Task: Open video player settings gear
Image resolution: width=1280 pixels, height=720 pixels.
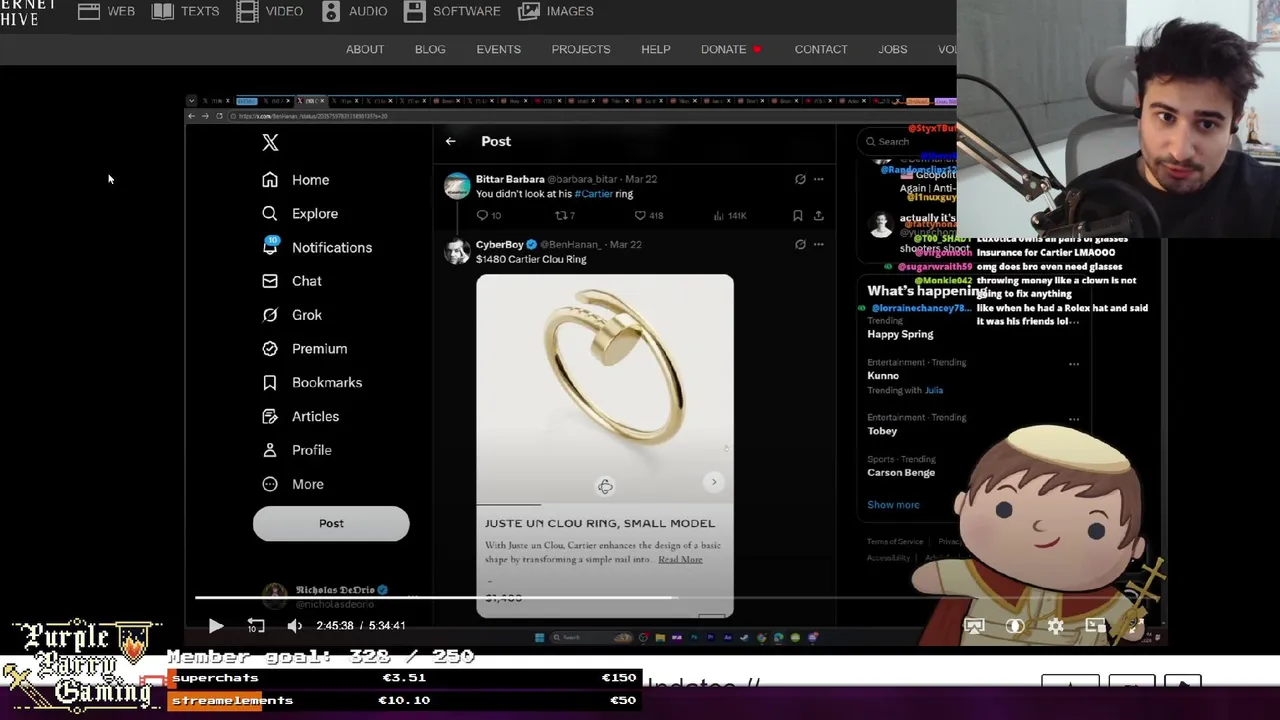Action: (x=1056, y=626)
